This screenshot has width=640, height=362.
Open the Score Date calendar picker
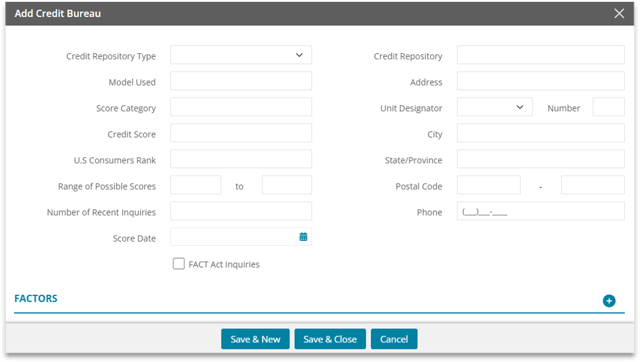pos(303,237)
